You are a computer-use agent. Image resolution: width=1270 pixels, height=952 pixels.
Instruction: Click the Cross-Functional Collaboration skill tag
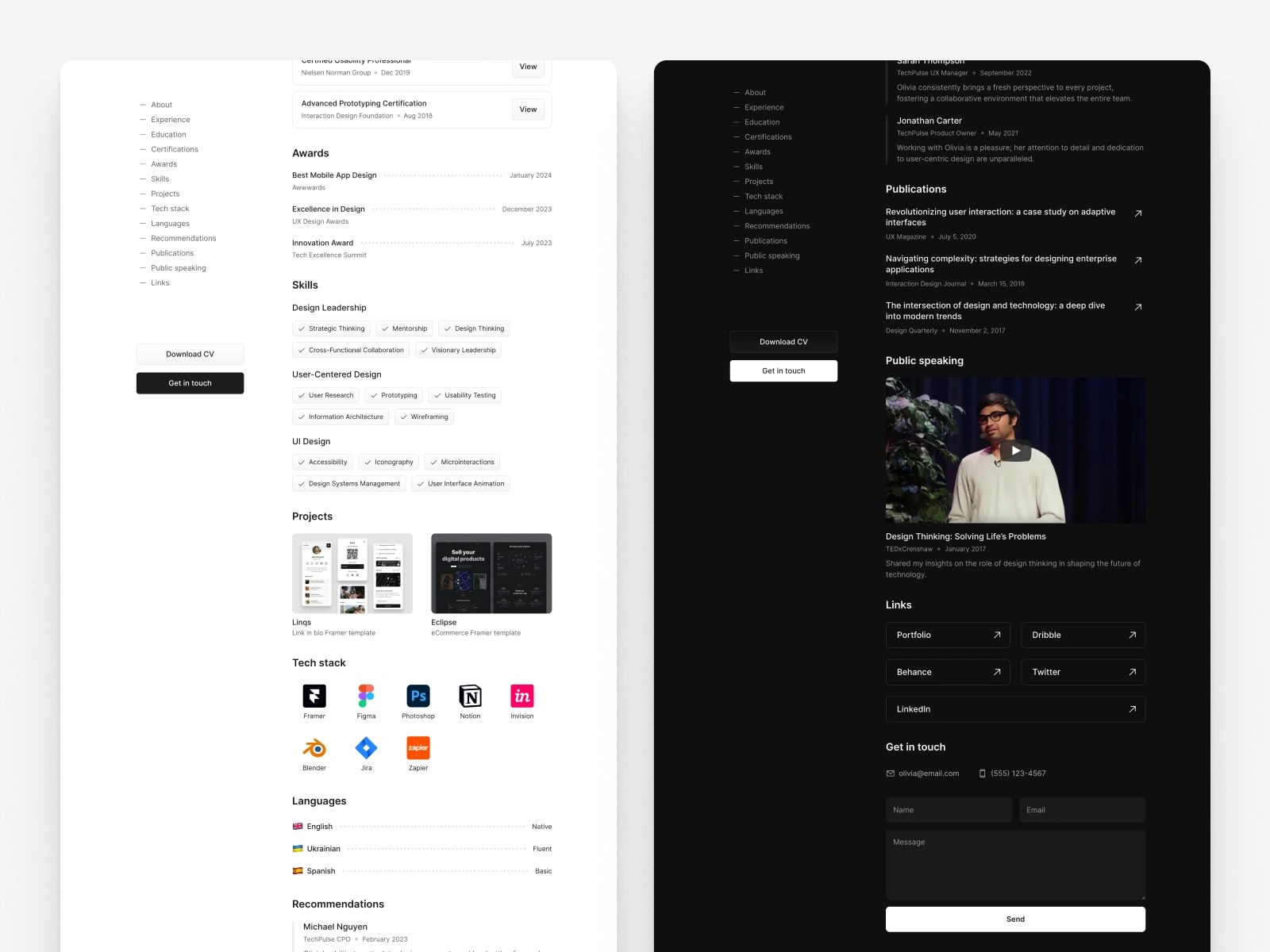351,350
